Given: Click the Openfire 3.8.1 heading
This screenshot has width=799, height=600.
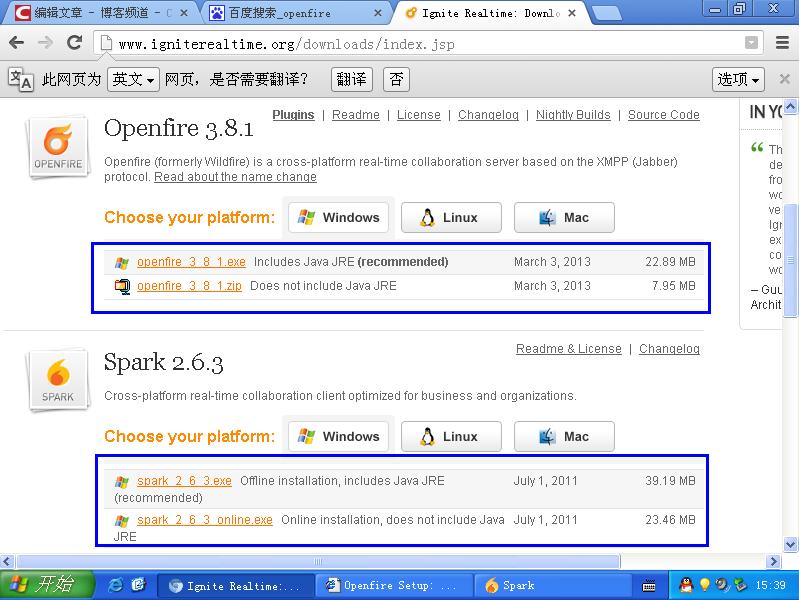Looking at the screenshot, I should (179, 128).
